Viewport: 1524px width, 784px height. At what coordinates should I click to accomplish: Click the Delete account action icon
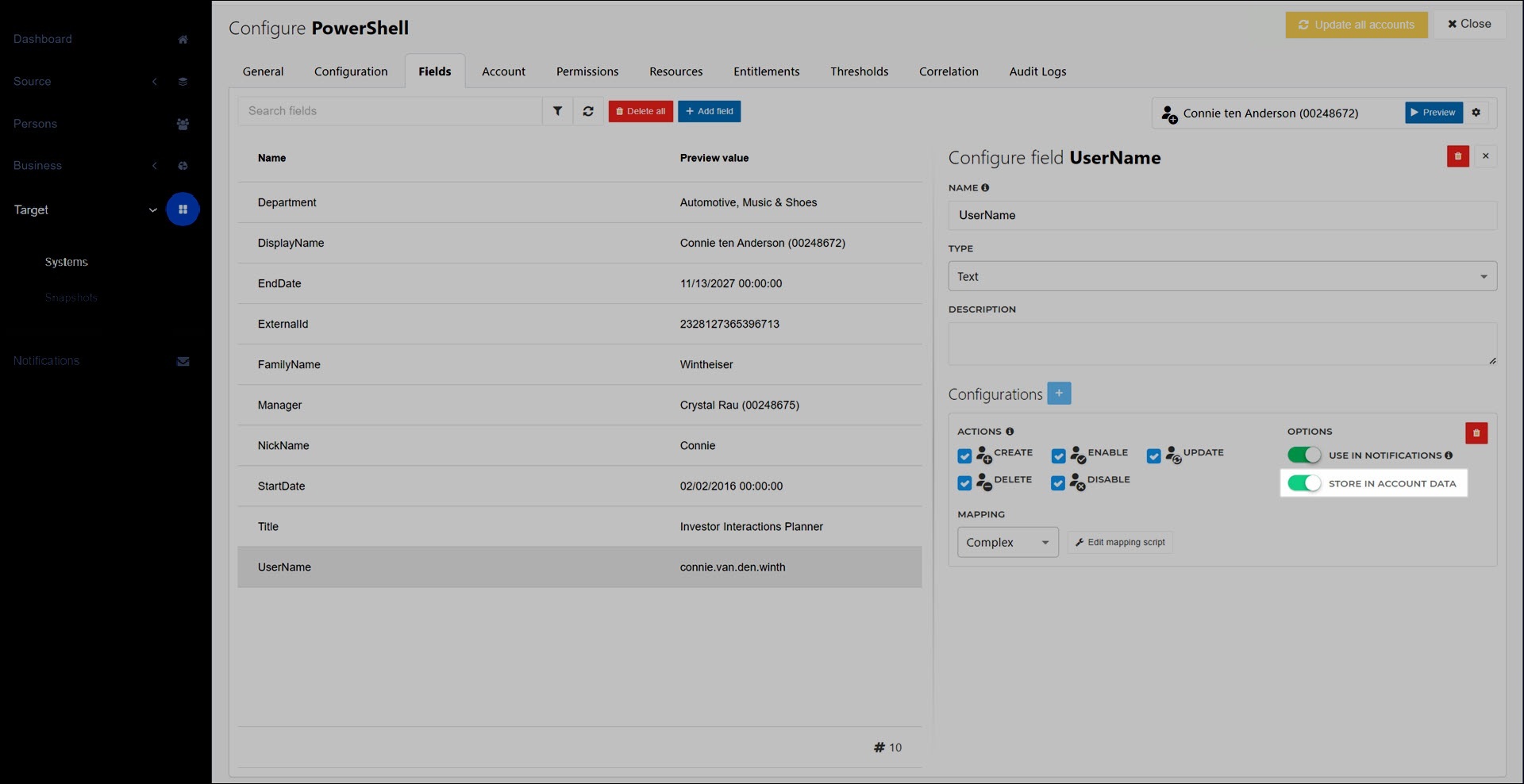[984, 482]
